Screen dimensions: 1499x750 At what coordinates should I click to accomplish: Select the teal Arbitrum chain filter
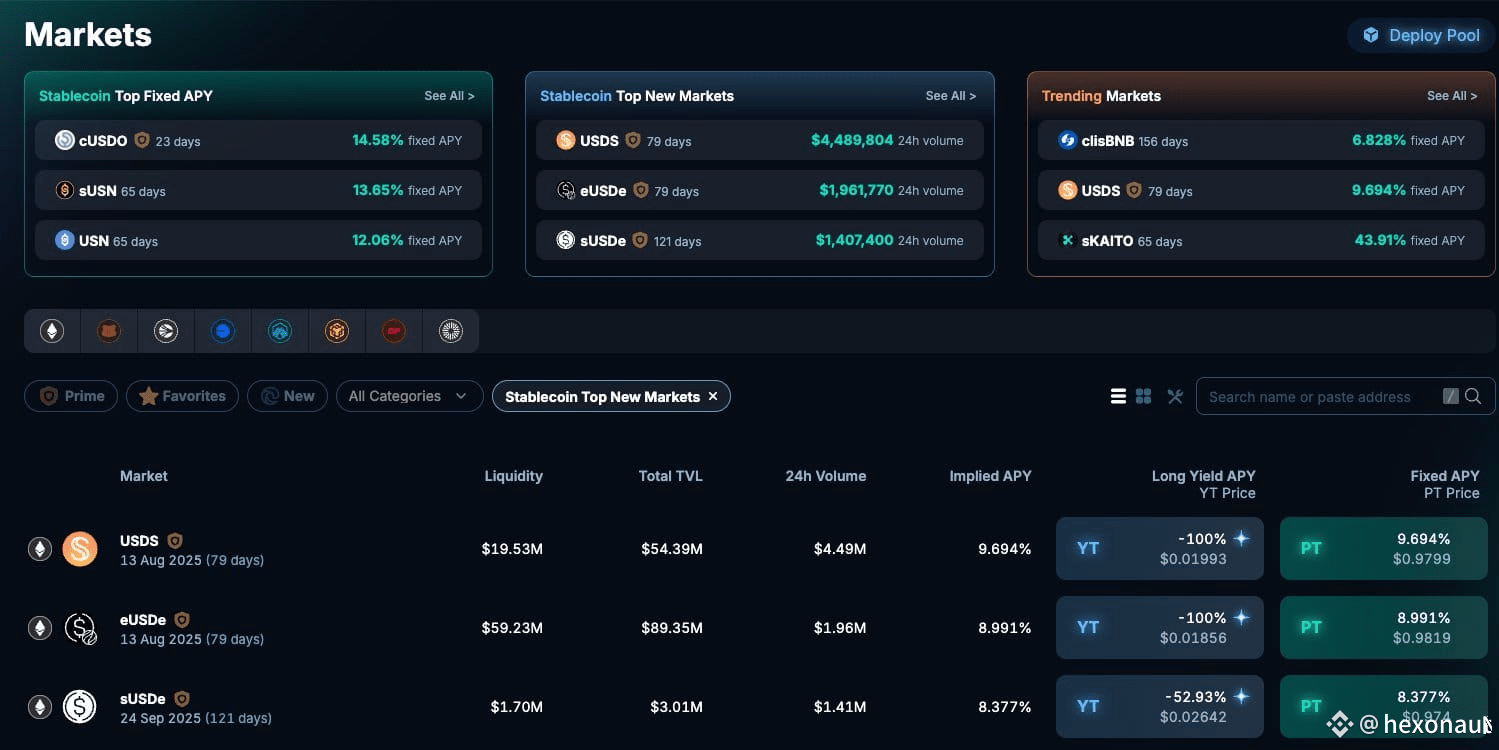click(x=280, y=331)
